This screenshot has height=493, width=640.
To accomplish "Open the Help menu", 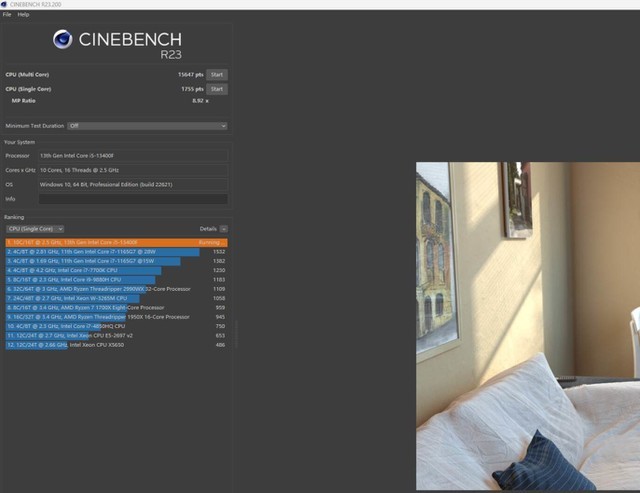I will click(x=23, y=14).
